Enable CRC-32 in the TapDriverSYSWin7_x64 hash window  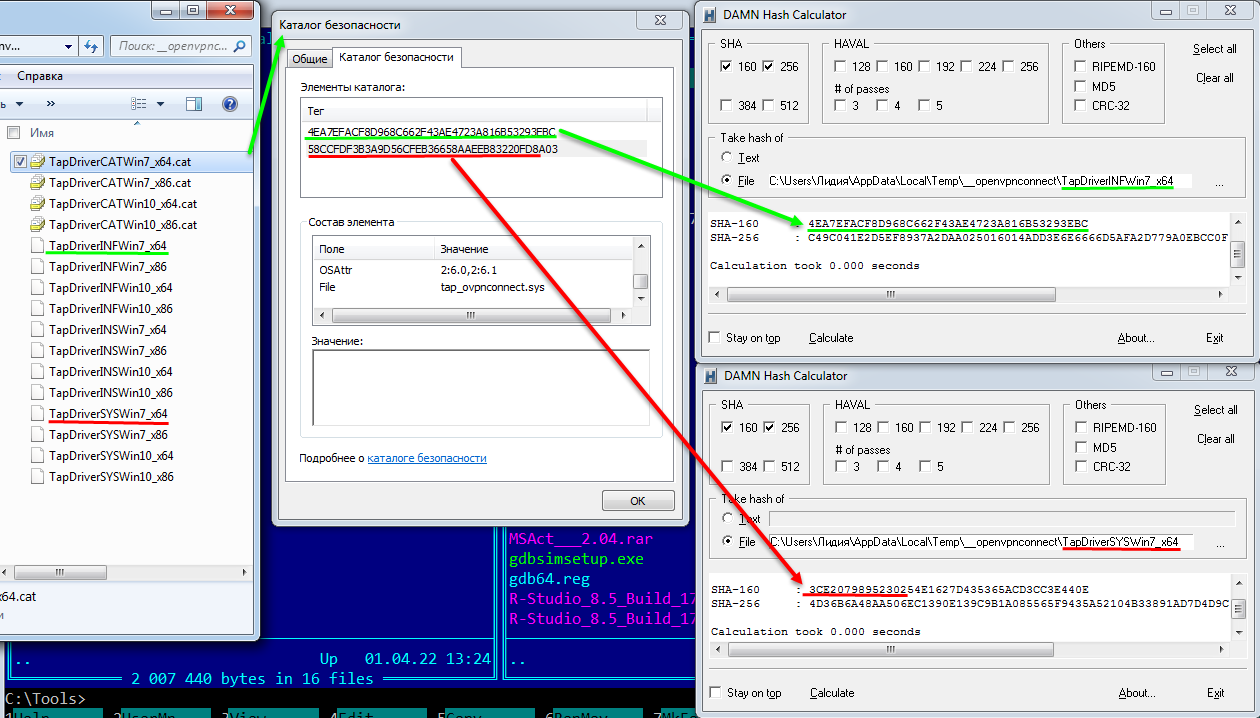coord(1081,466)
